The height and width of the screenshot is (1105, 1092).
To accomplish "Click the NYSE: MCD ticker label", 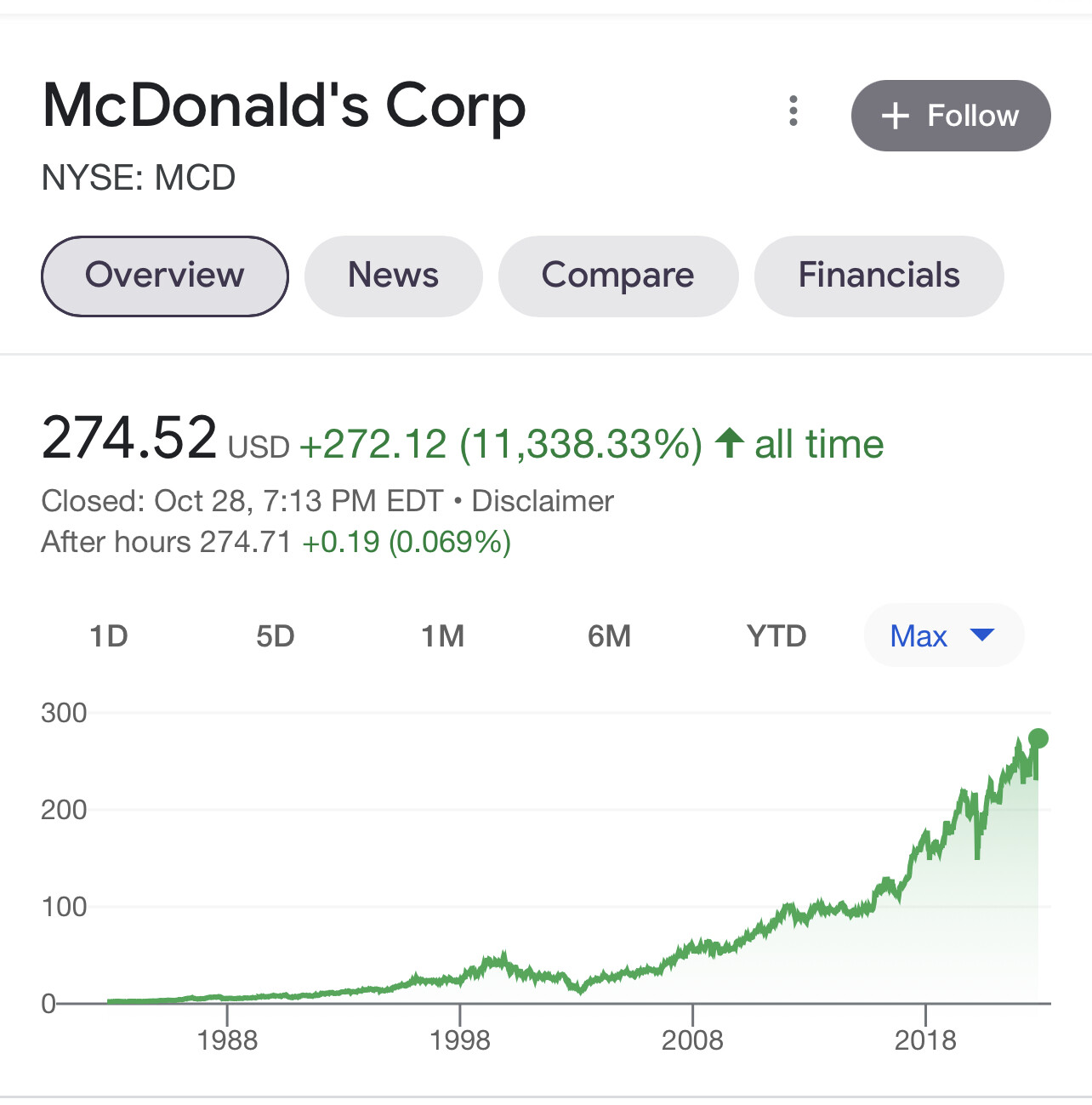I will (x=139, y=178).
